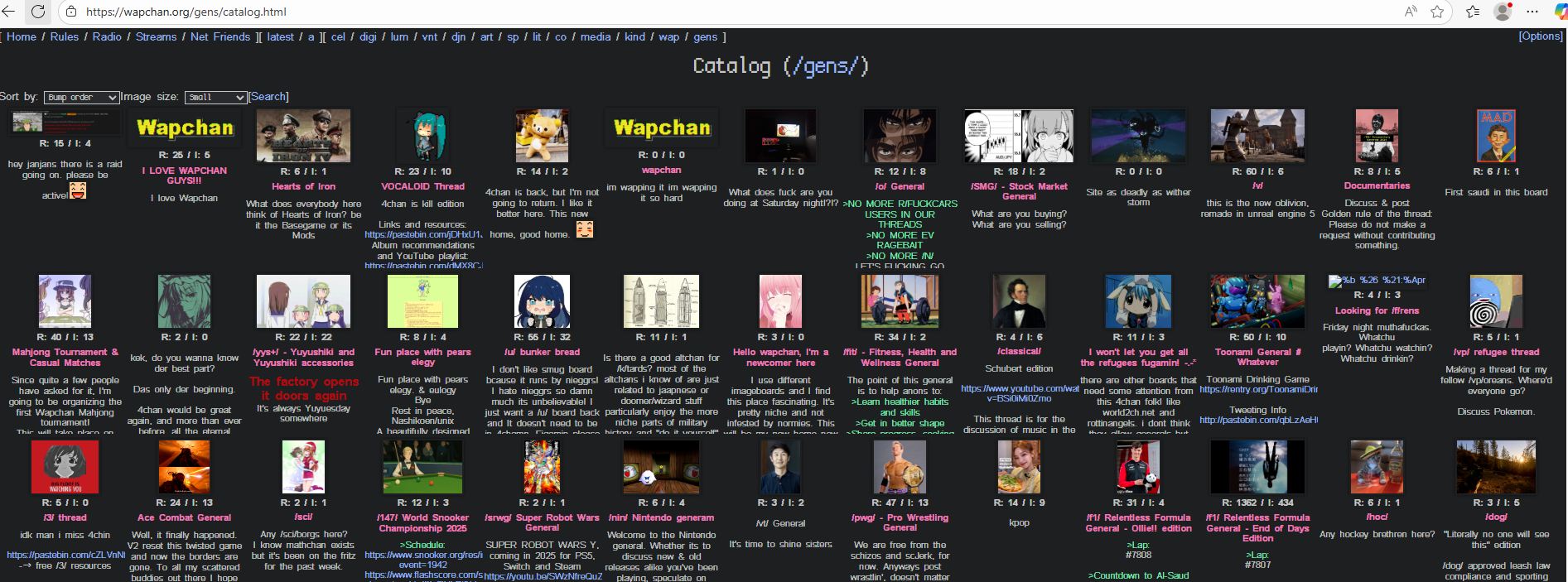Viewport: 1568px width, 582px height.
Task: Click the browser back arrow
Action: pos(9,12)
